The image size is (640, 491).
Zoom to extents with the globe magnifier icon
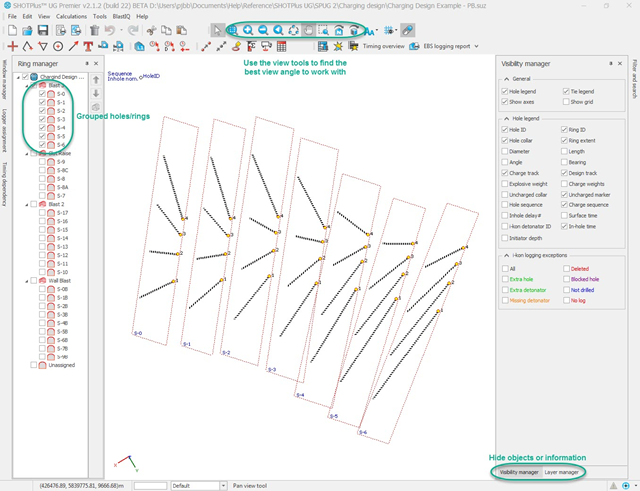point(233,31)
